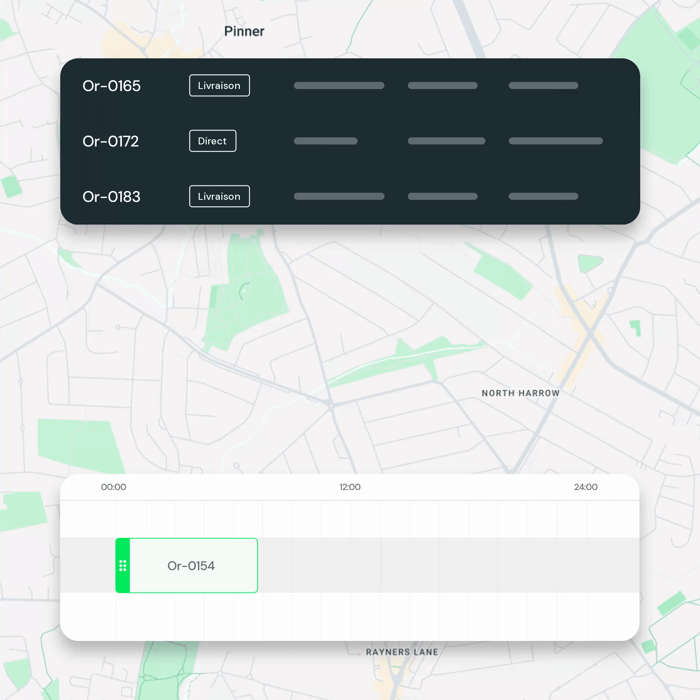
Task: Click the North Harrow map label
Action: click(x=521, y=393)
